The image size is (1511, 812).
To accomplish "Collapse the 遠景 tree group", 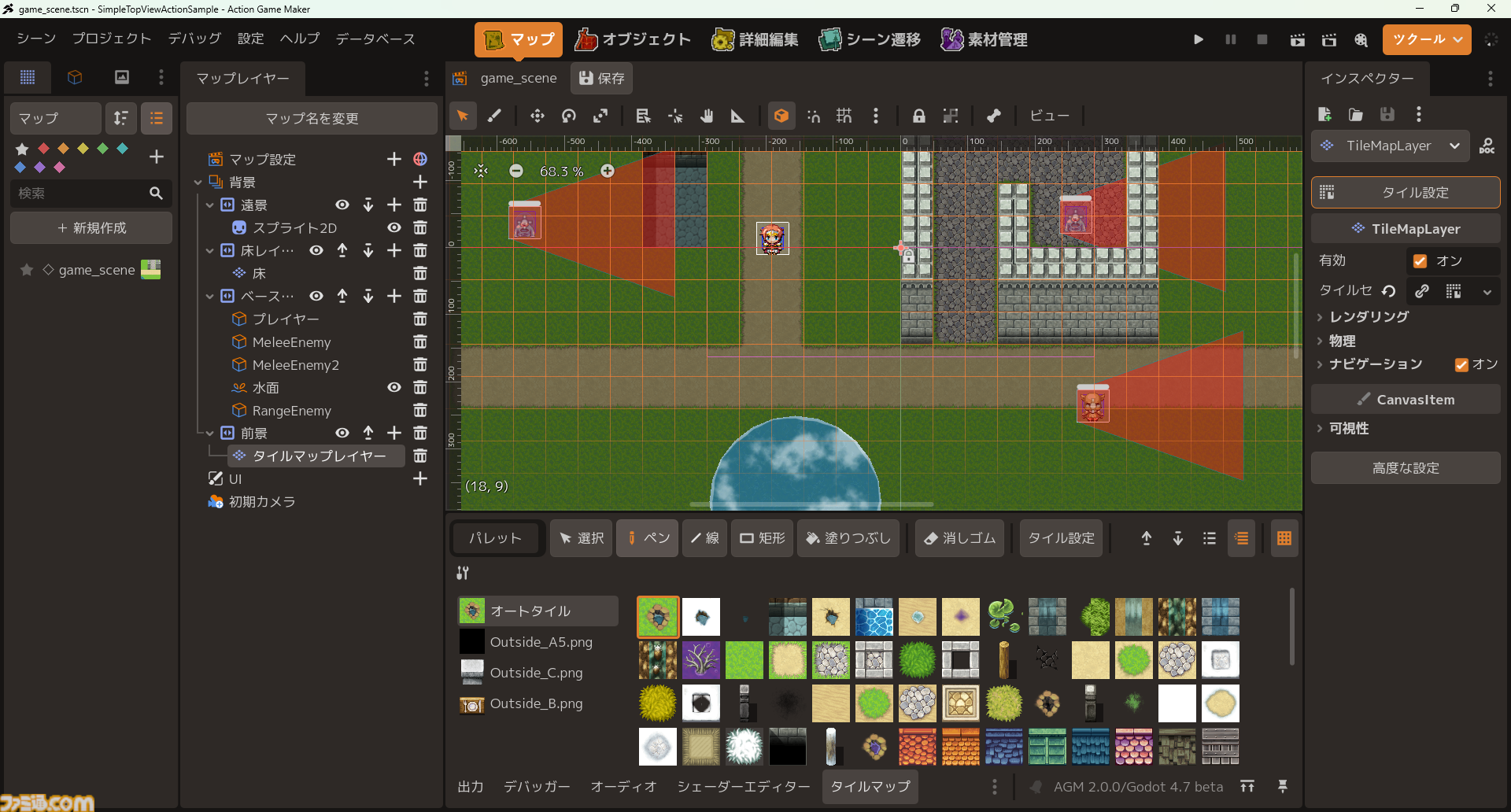I will pyautogui.click(x=210, y=205).
